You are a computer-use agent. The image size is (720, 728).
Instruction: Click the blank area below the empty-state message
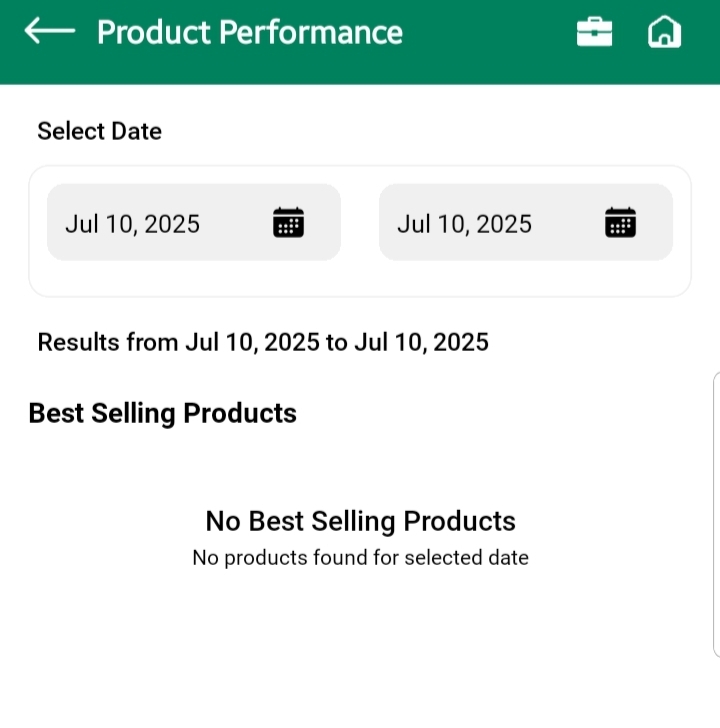pos(360,650)
